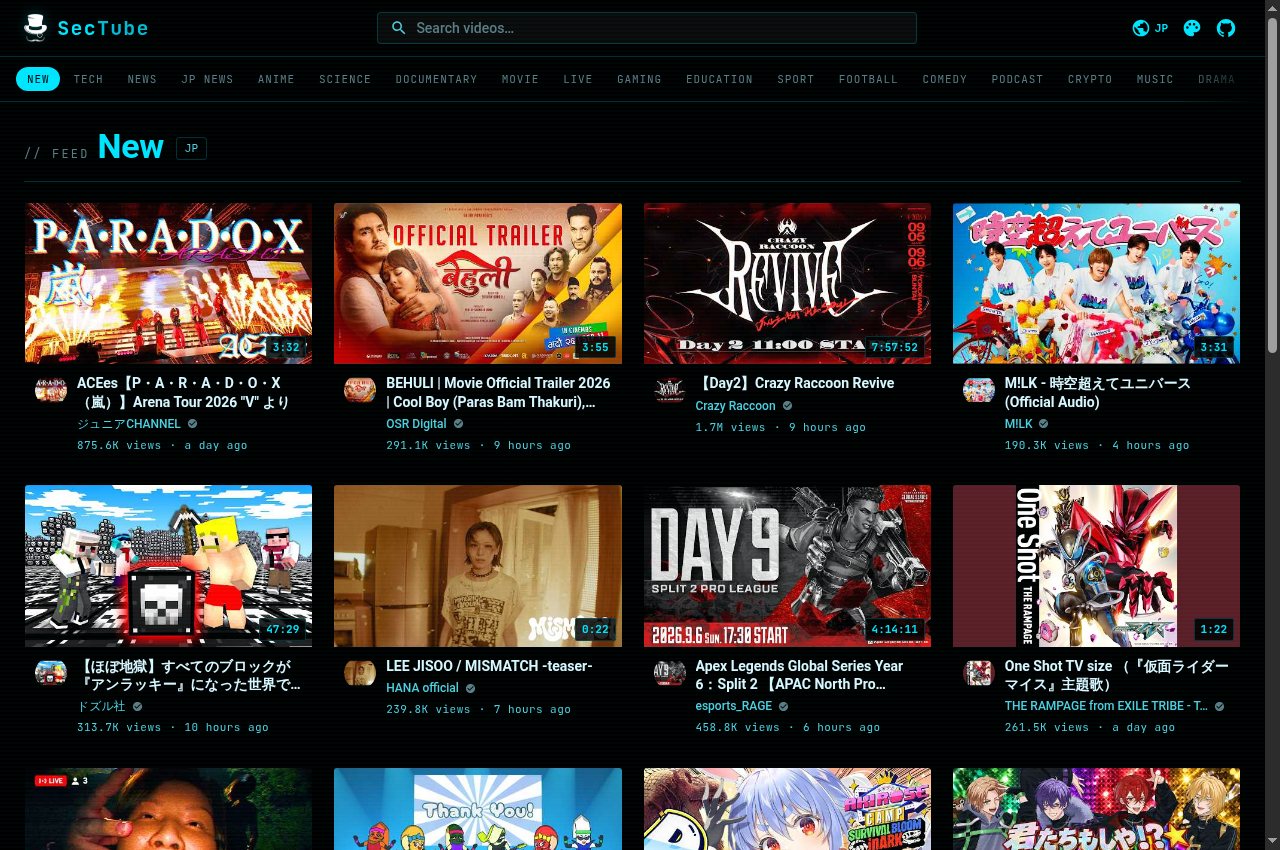The image size is (1280, 850).
Task: Play the BEHULI Official Trailer thumbnail
Action: point(478,283)
